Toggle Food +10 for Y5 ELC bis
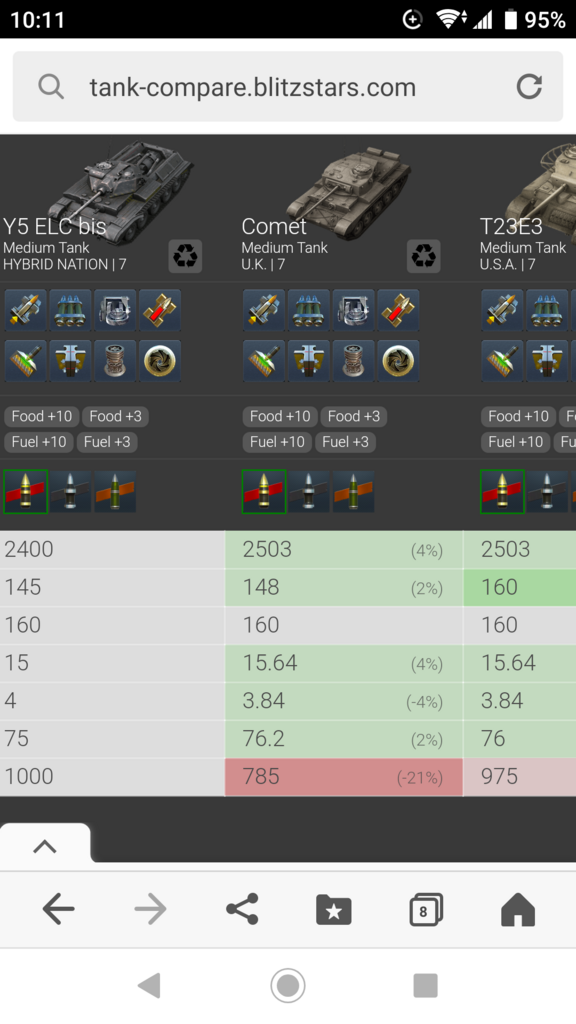Viewport: 576px width, 1024px height. click(x=42, y=416)
